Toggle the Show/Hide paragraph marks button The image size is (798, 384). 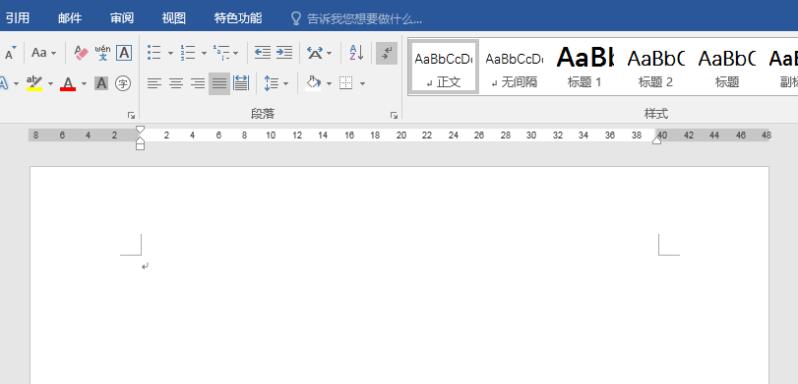(387, 53)
